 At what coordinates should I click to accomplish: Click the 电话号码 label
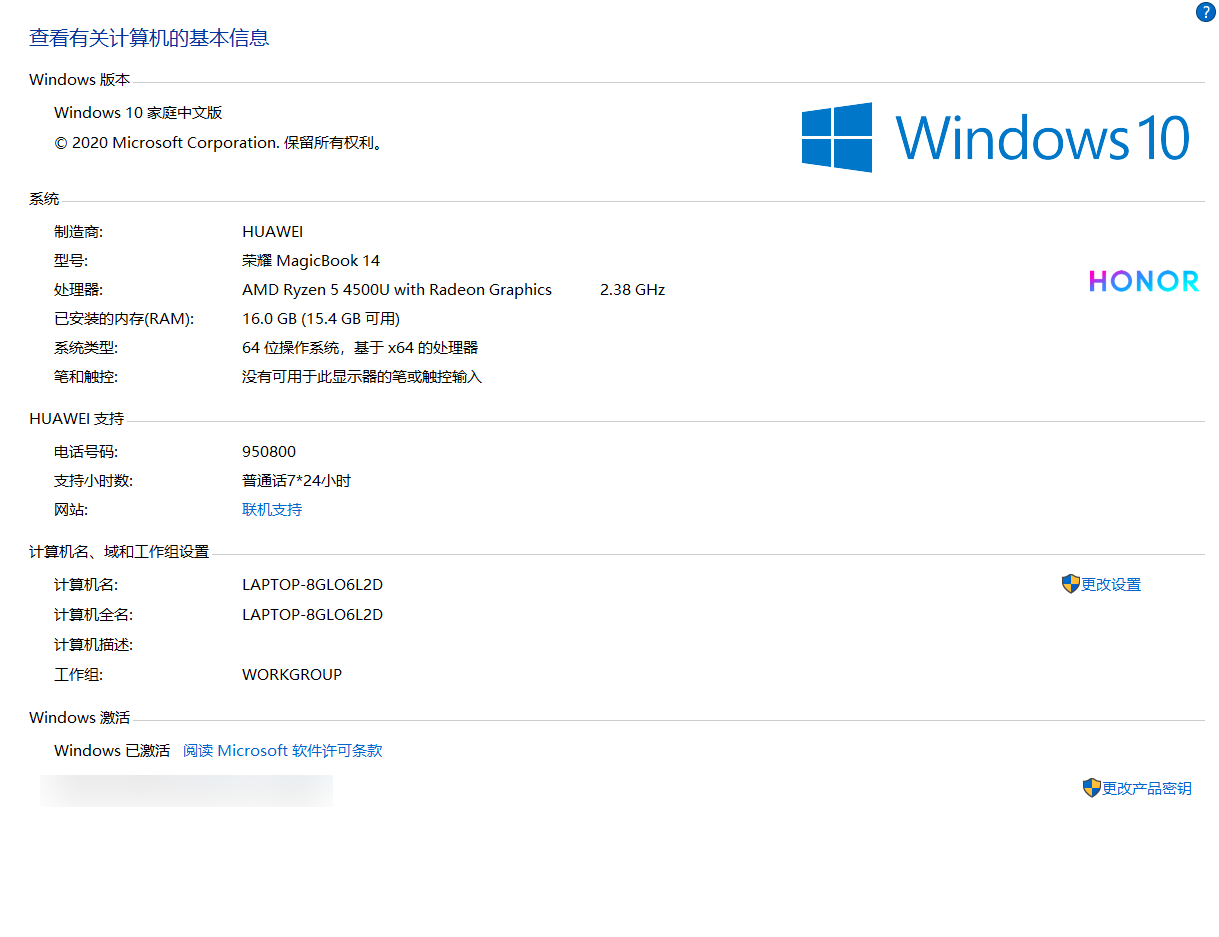[x=86, y=452]
